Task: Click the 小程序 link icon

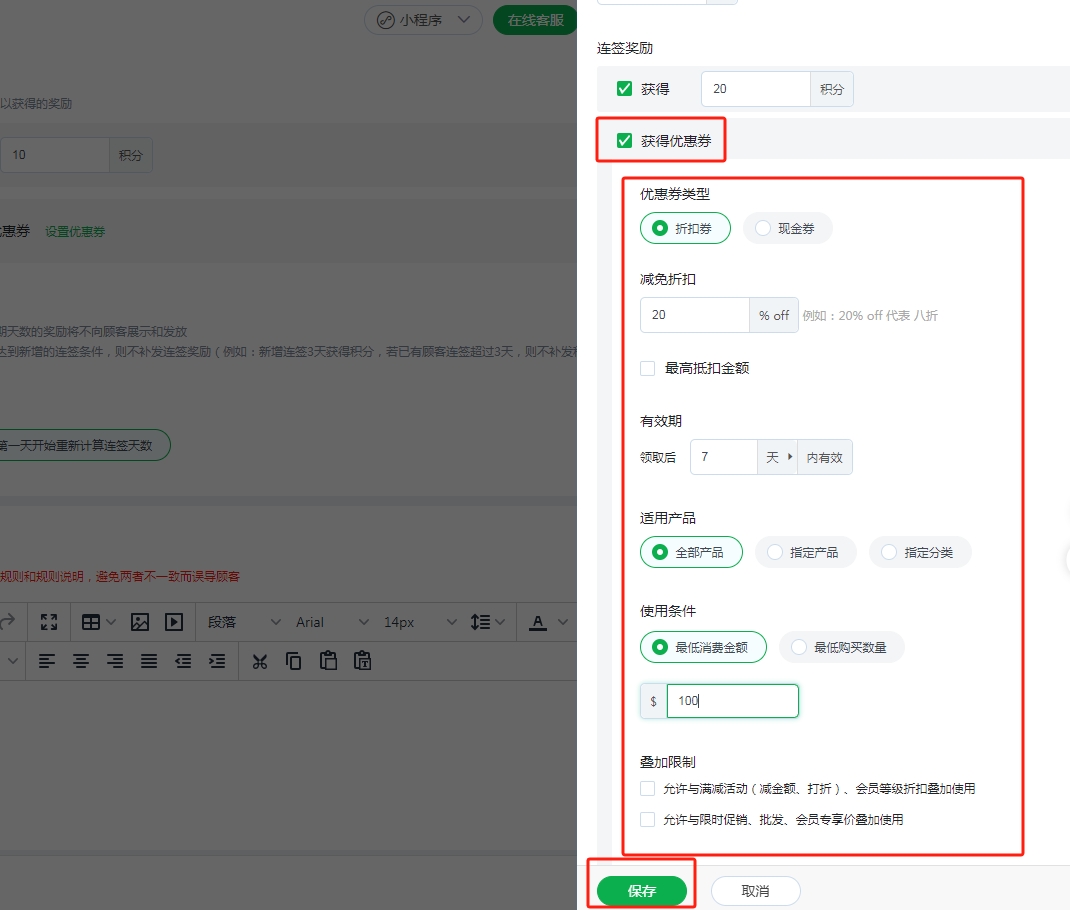Action: click(386, 20)
